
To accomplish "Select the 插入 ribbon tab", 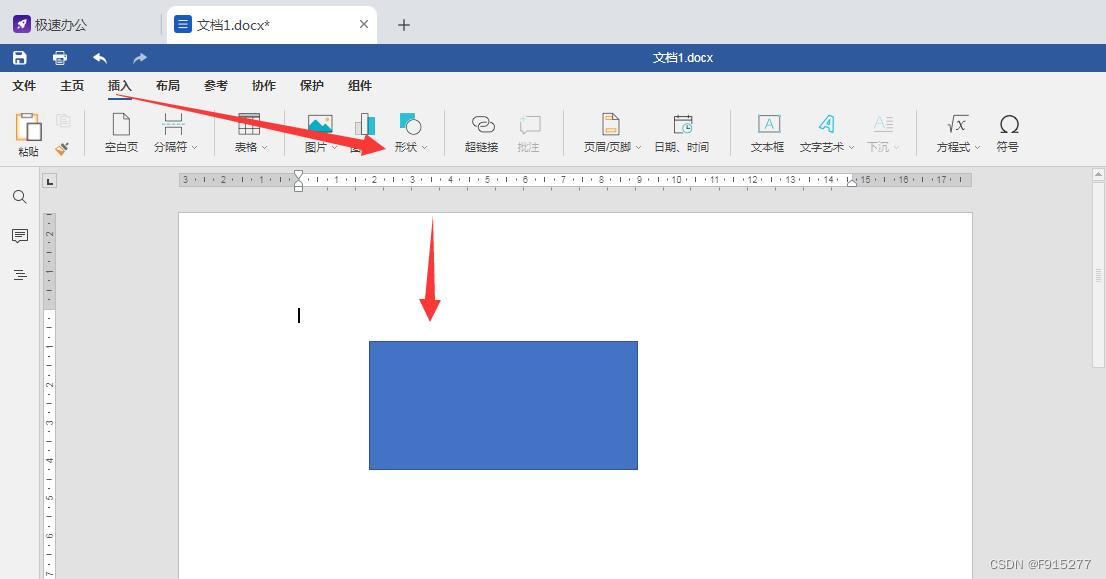I will pos(120,85).
